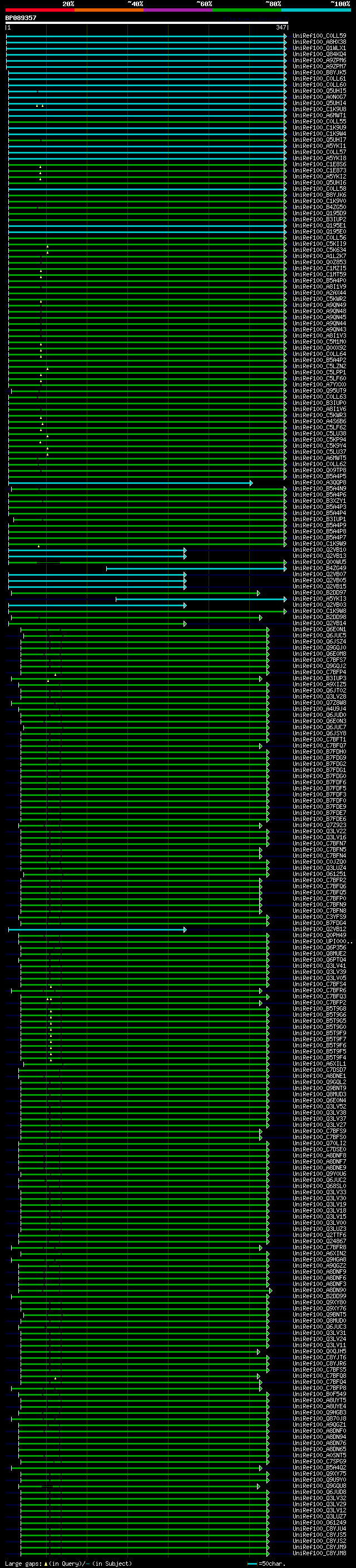The width and height of the screenshot is (356, 1568).
Task: Select the UniRef100_A9XIZ5 label
Action: (319, 685)
